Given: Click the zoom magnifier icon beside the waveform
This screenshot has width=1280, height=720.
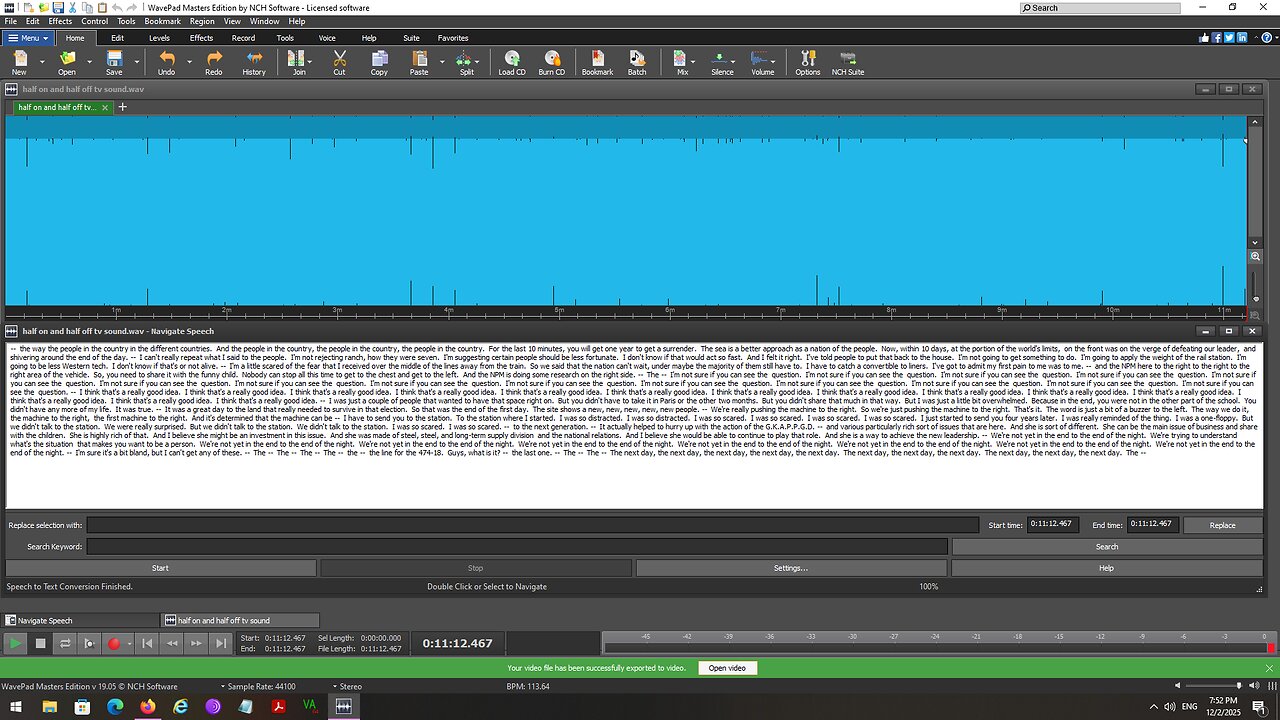Looking at the screenshot, I should 1255,257.
